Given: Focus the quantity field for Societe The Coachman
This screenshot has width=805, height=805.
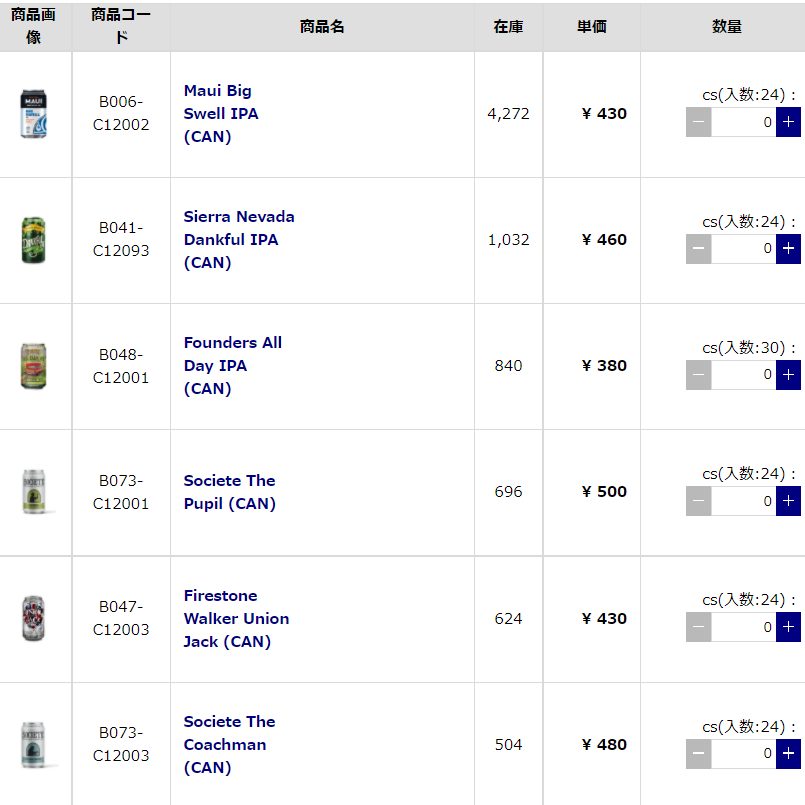Looking at the screenshot, I should [743, 754].
